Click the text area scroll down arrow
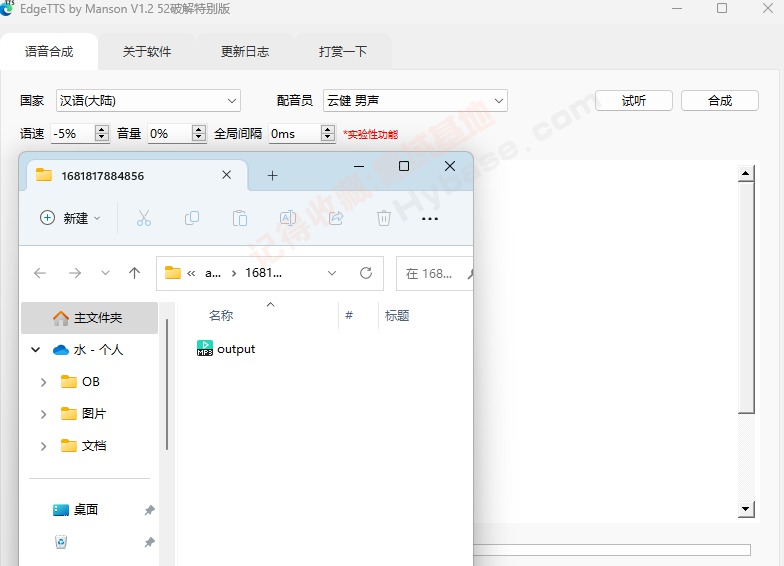784x566 pixels. click(x=746, y=509)
